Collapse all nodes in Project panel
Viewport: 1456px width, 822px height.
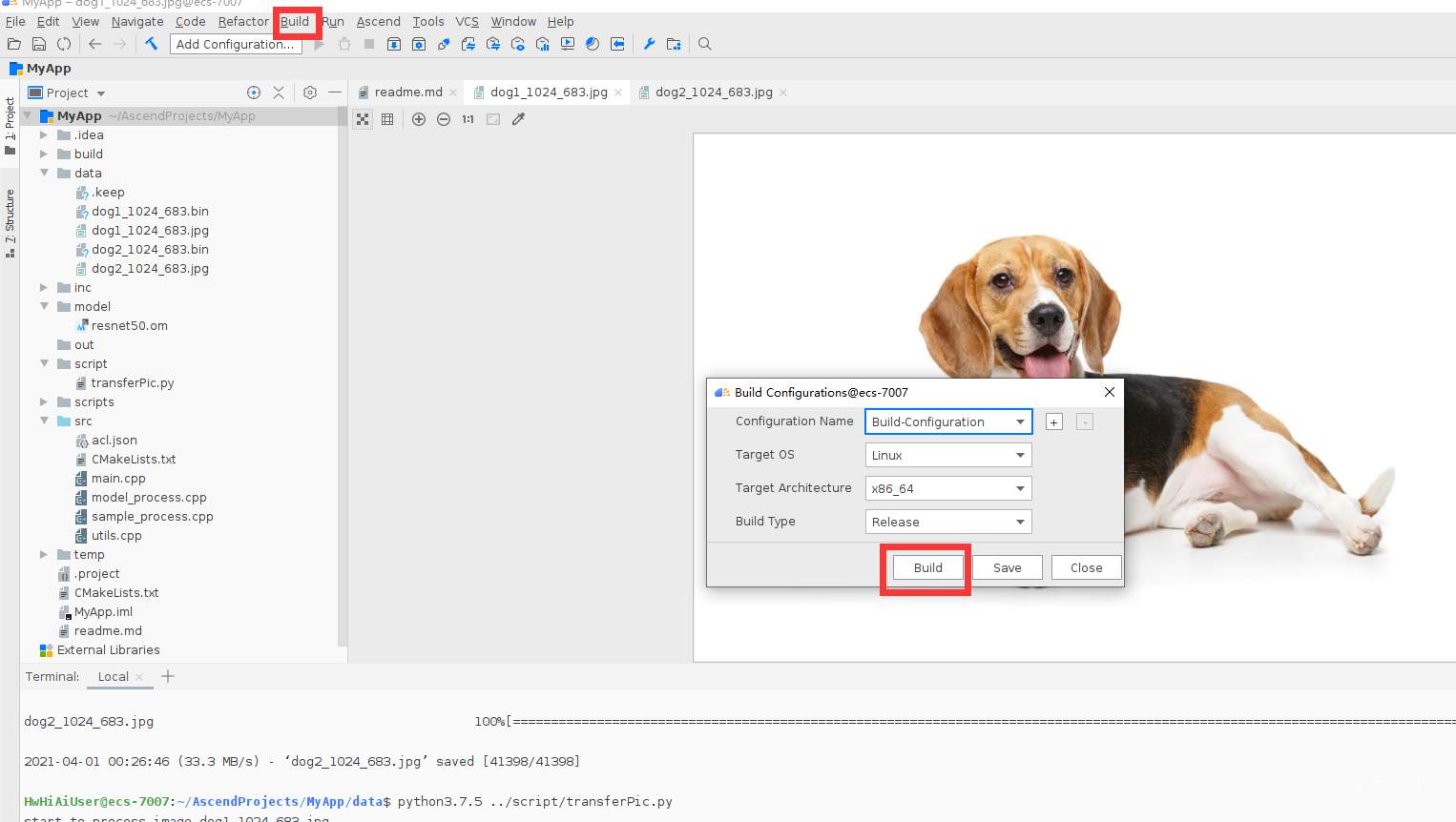tap(279, 92)
